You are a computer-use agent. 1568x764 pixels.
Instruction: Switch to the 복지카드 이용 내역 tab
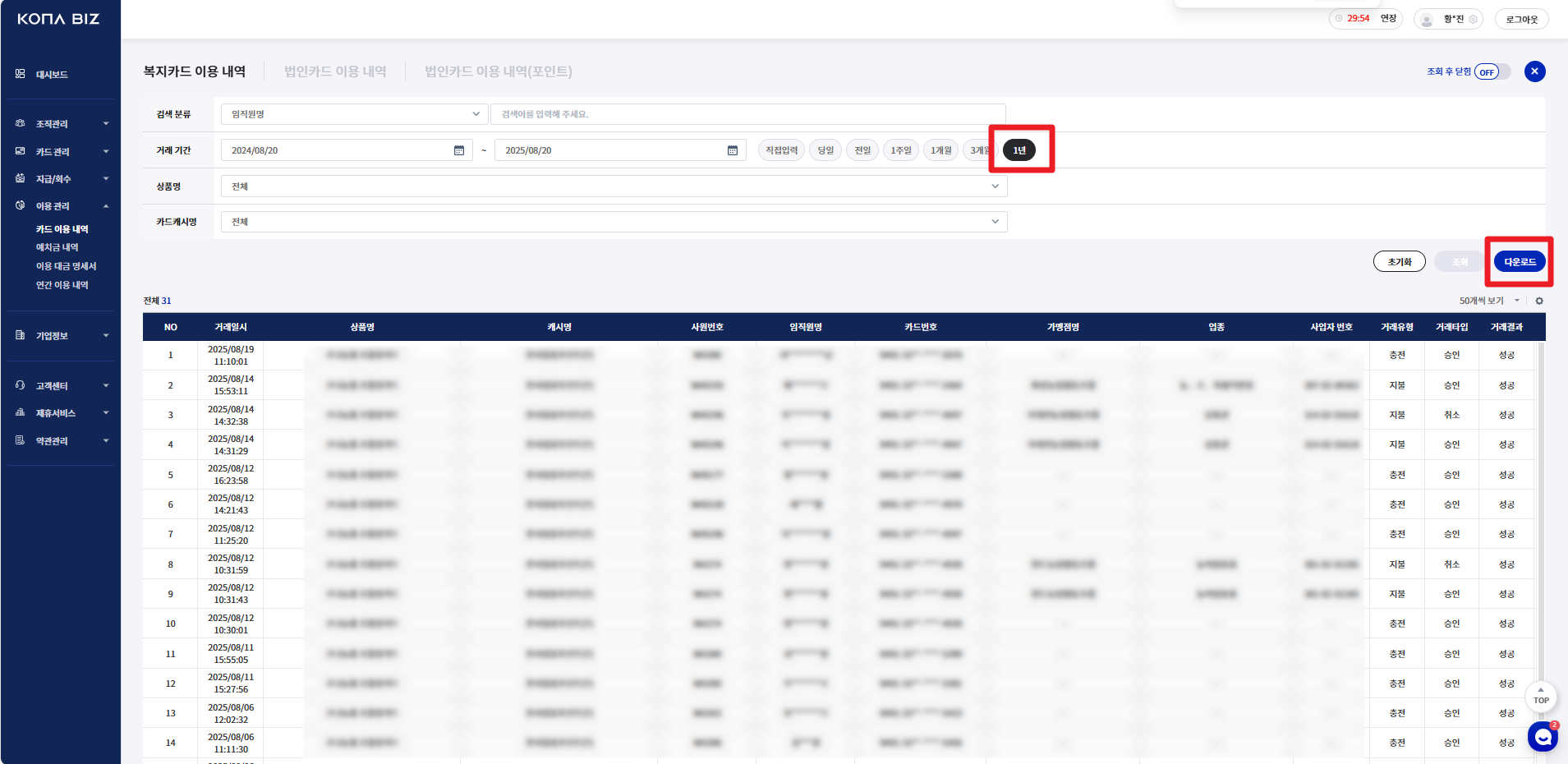pyautogui.click(x=195, y=71)
